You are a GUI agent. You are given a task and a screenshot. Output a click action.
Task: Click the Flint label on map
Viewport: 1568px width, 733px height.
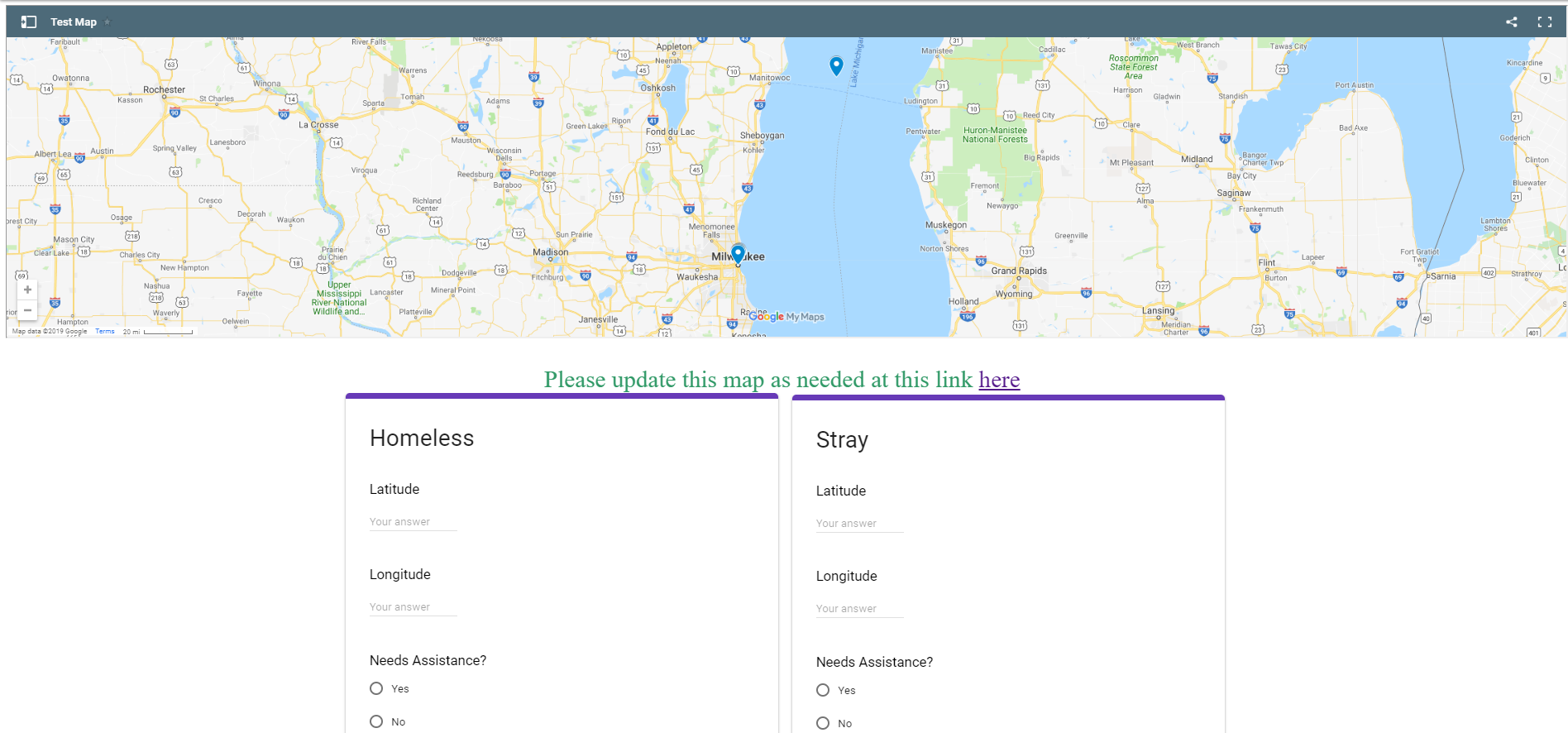(x=1266, y=262)
